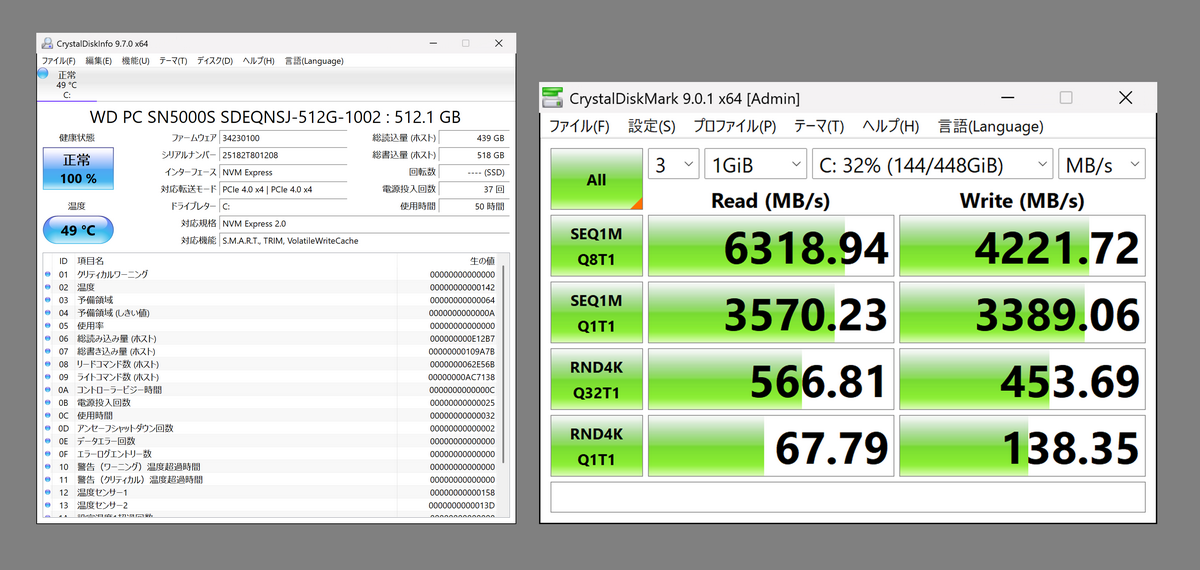
Task: Open ヘルプ(H) menu in CrystalDiskMark
Action: 891,127
